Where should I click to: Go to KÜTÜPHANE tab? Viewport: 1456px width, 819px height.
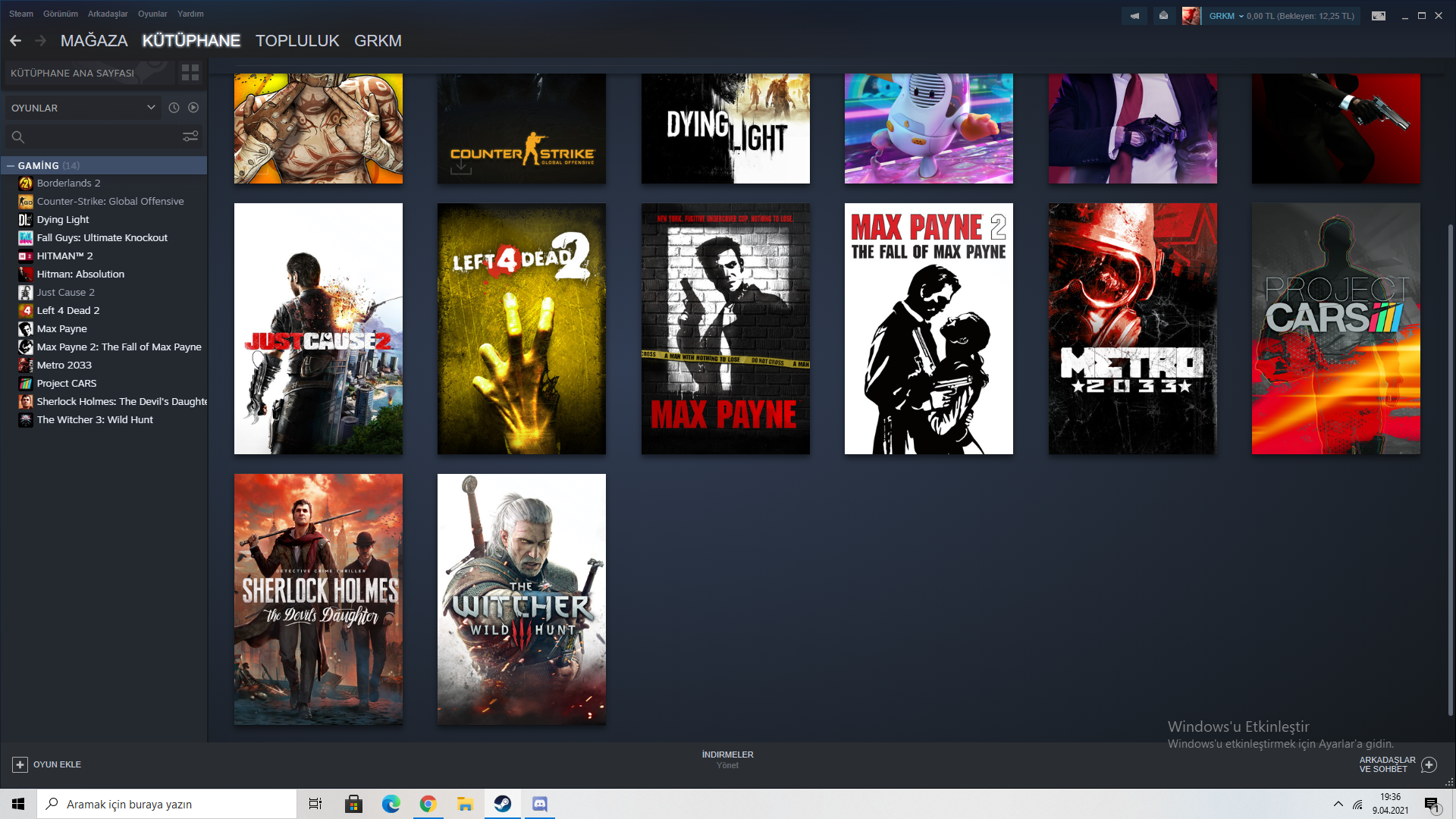(191, 41)
